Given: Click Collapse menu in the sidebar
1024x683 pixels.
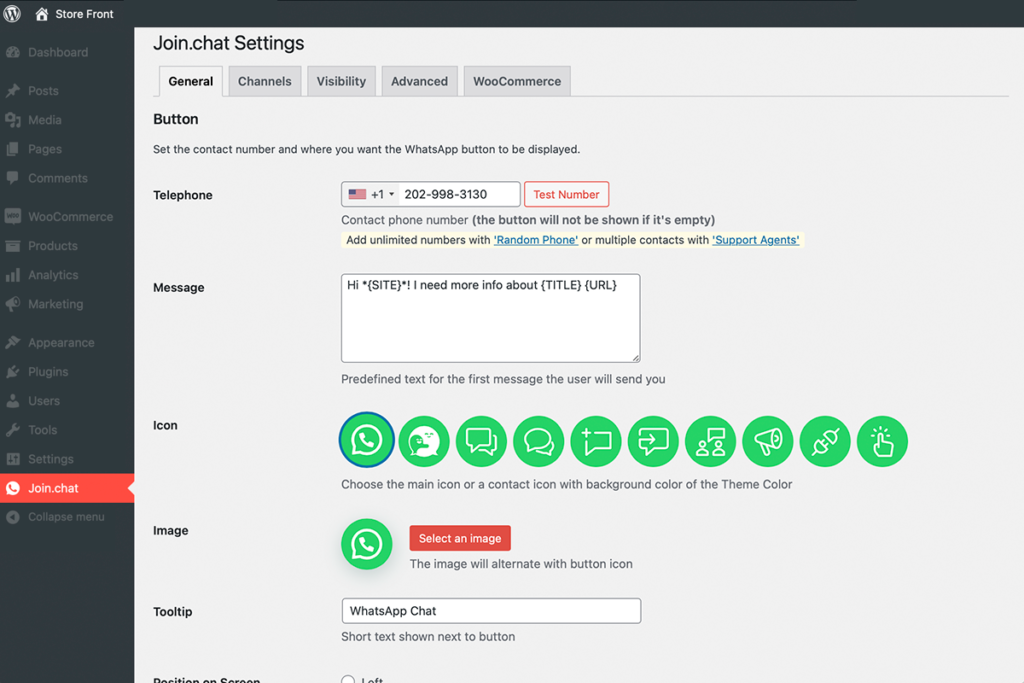Looking at the screenshot, I should [66, 517].
